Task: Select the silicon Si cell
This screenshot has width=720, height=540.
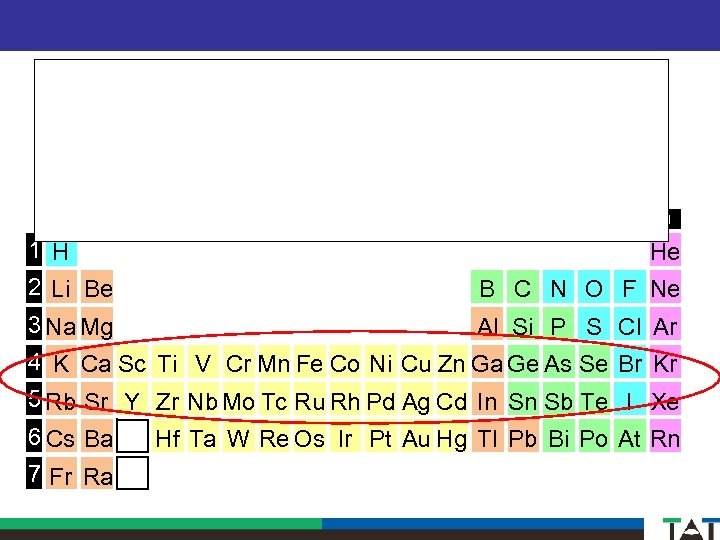Action: (x=523, y=324)
